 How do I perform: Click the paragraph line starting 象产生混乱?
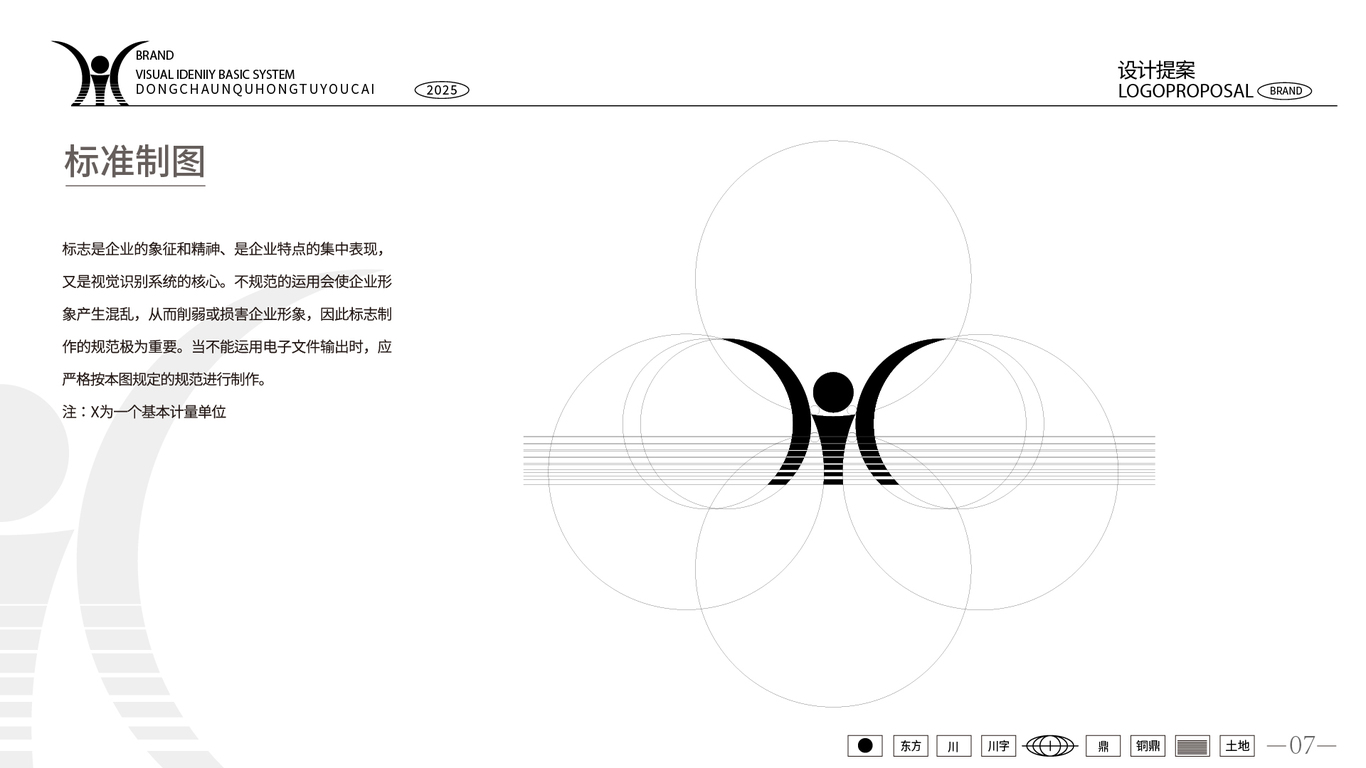227,314
